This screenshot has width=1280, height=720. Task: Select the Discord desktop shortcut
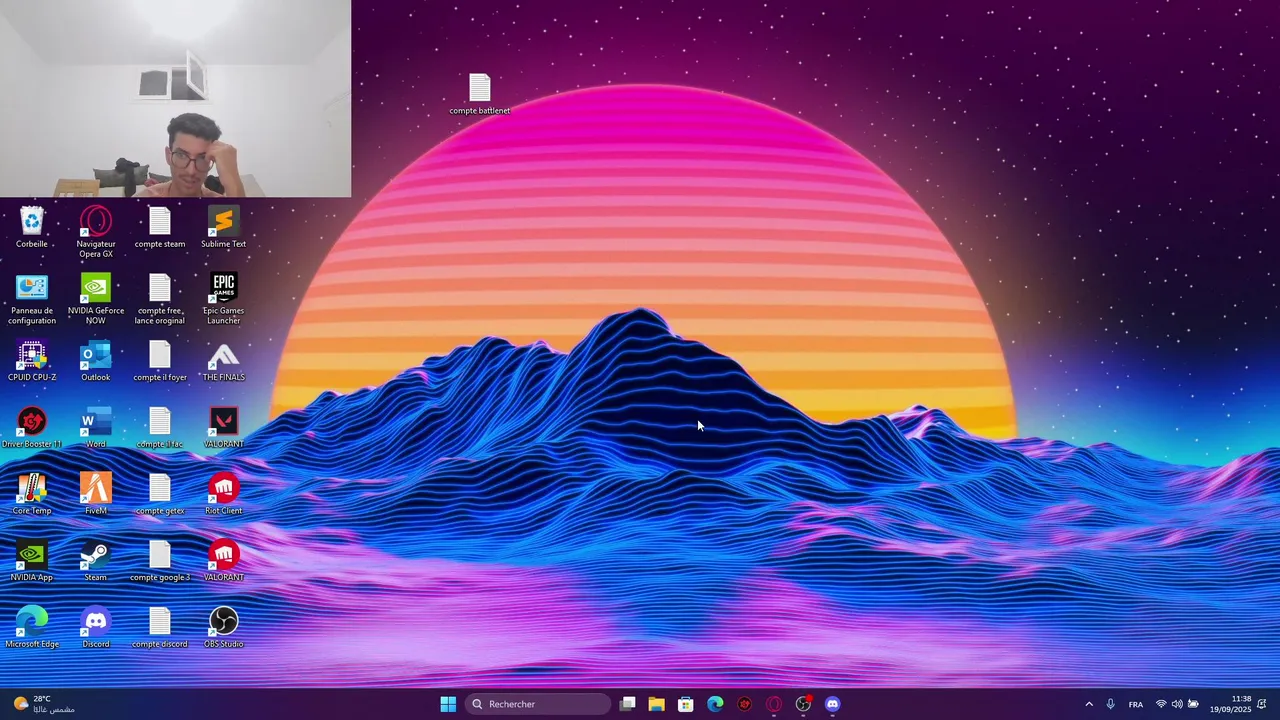[96, 628]
